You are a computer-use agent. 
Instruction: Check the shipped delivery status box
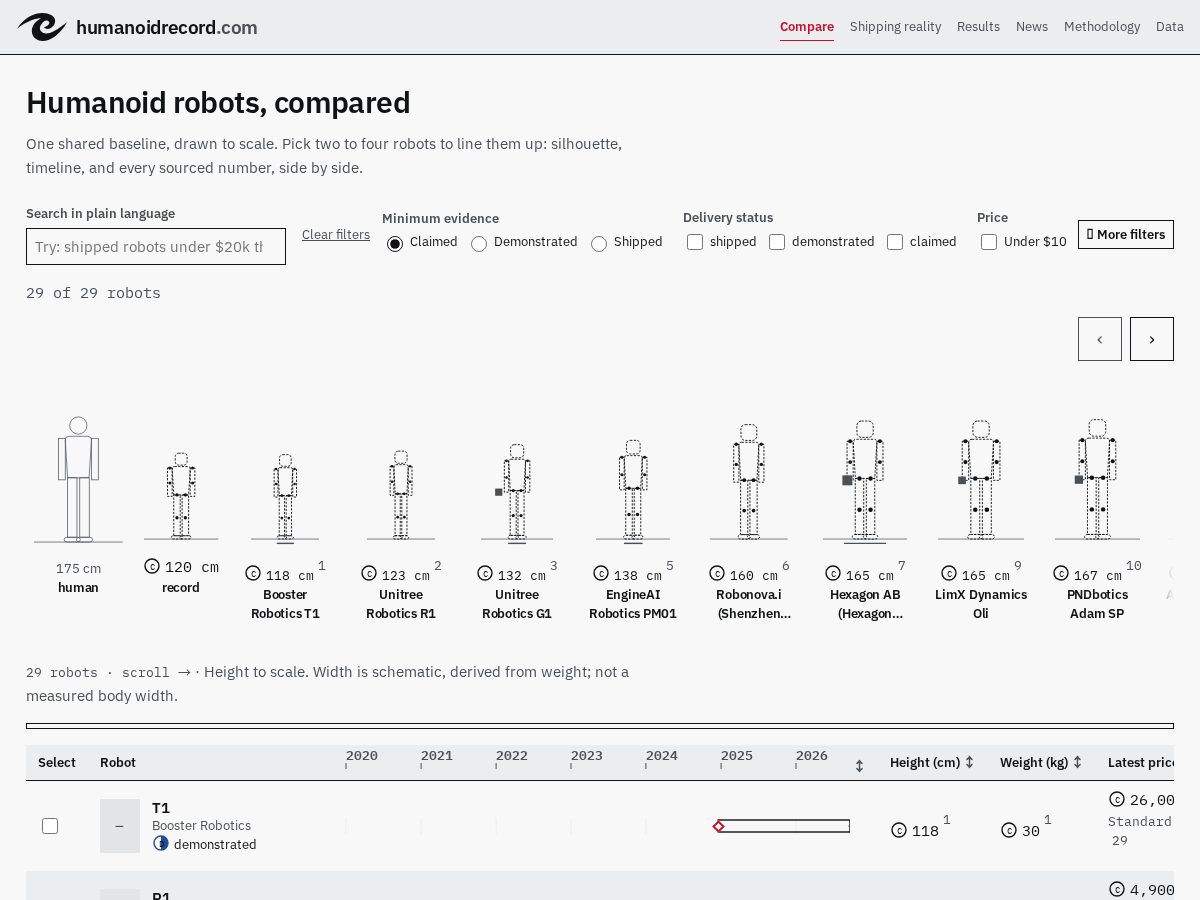(695, 242)
